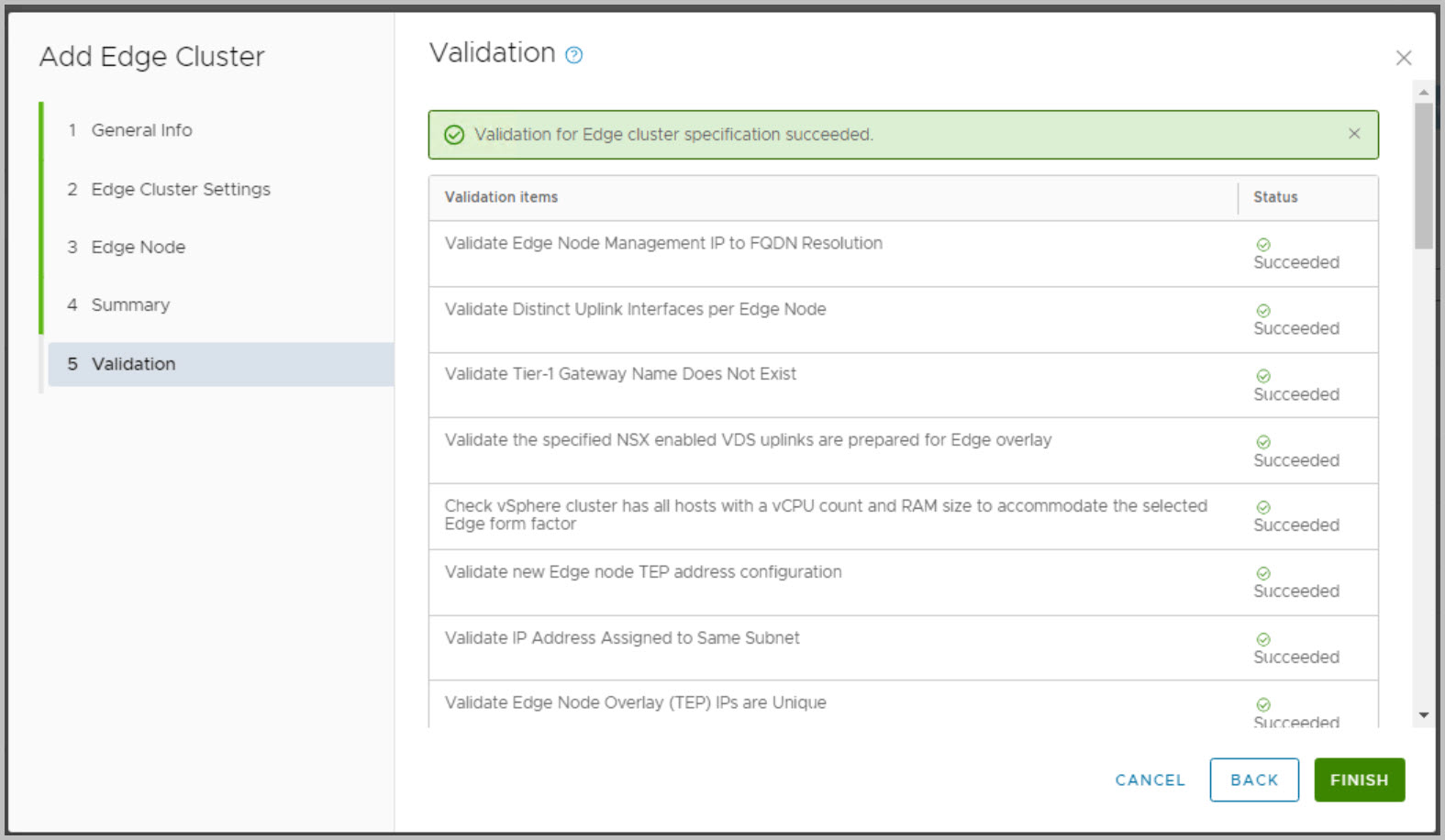Select the Summary step
The image size is (1445, 840).
click(130, 304)
